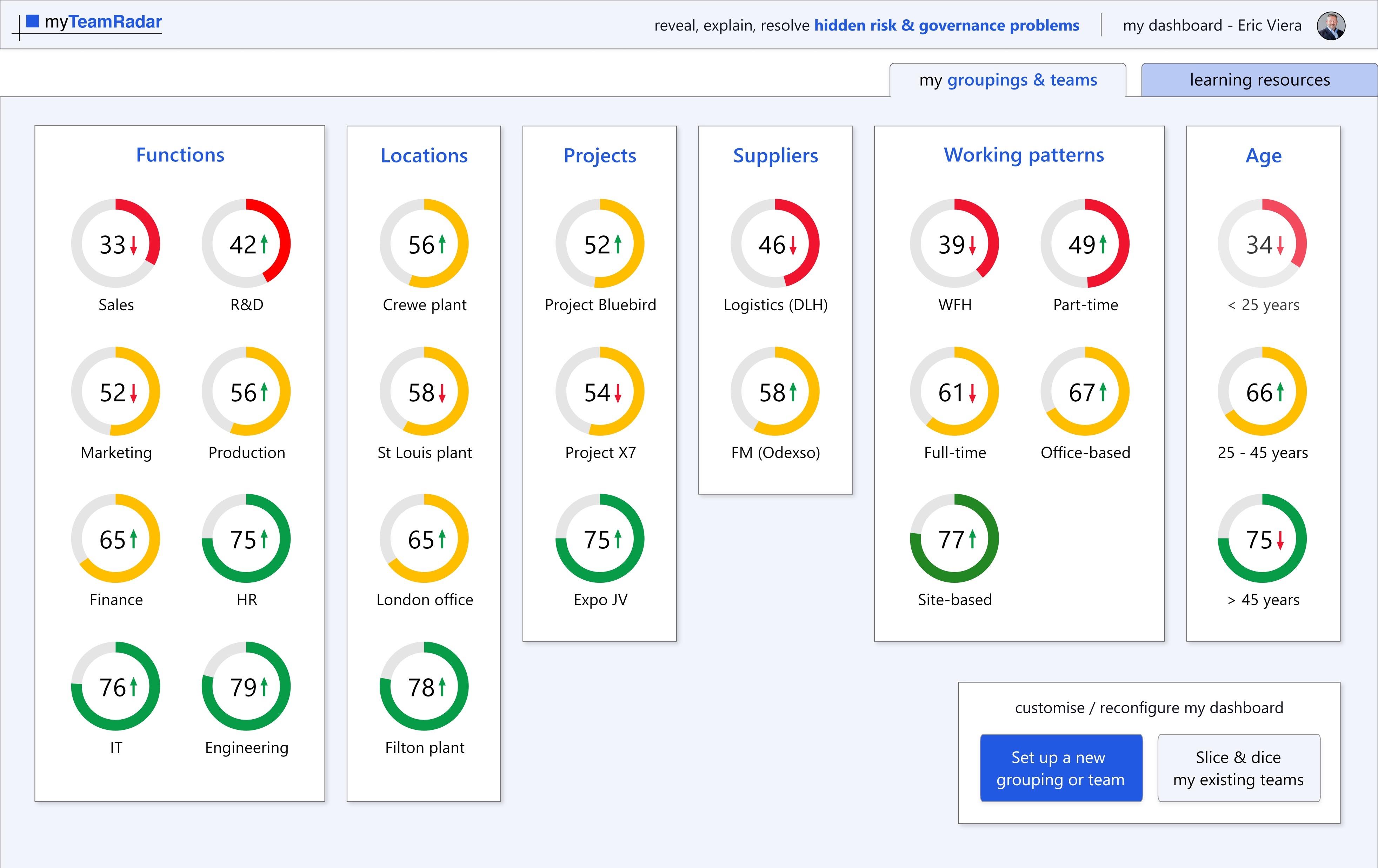Open the Working patterns grouping heading
This screenshot has width=1378, height=868.
1023,155
